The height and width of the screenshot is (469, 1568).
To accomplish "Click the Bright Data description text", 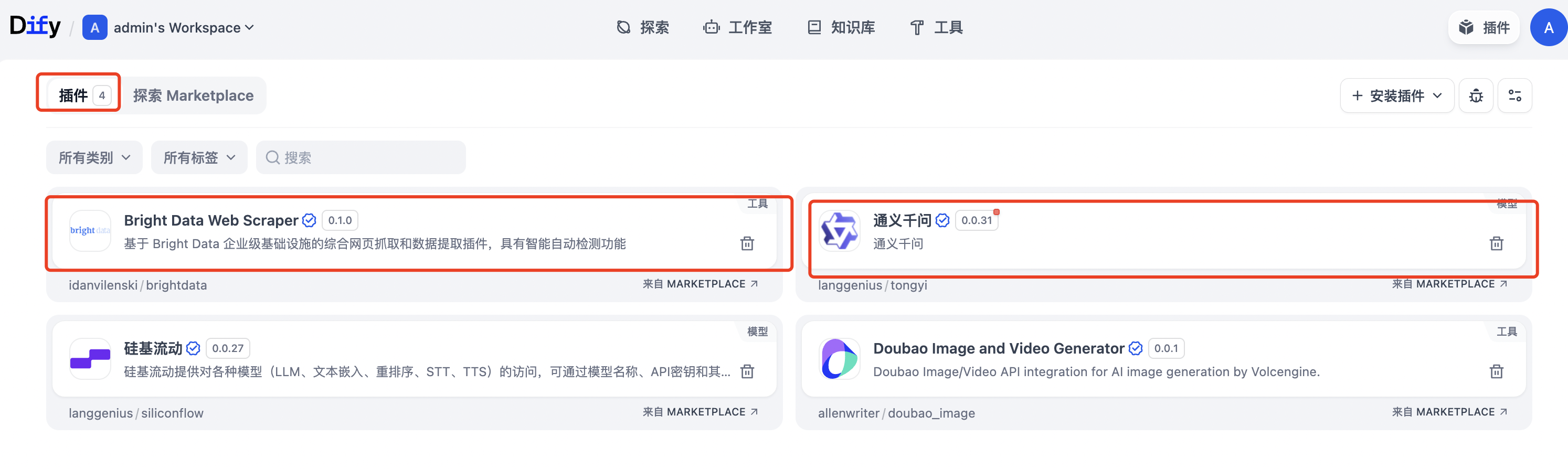I will 374,244.
